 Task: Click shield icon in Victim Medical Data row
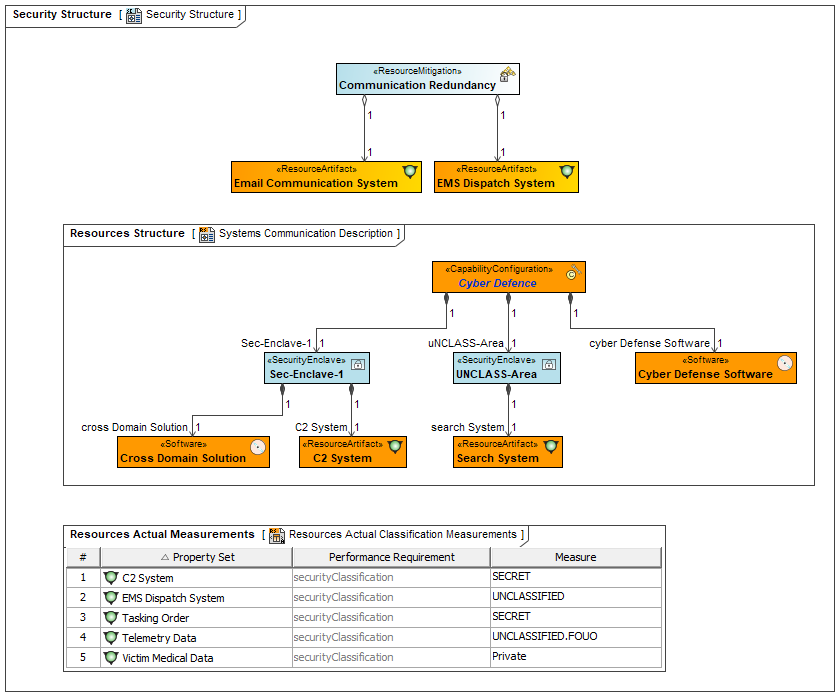[111, 657]
